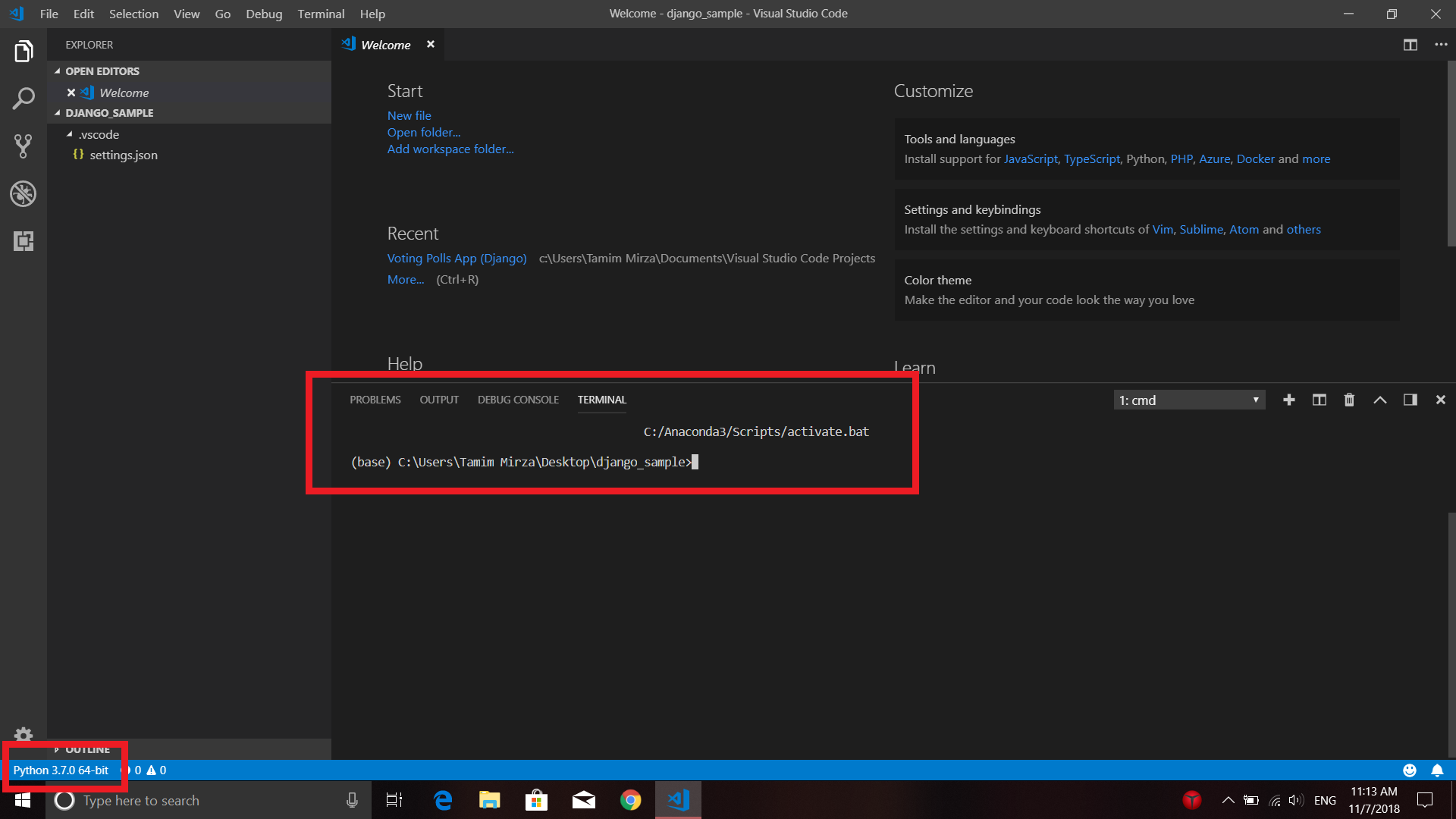The width and height of the screenshot is (1456, 819).
Task: Open the Color theme customization card
Action: point(1147,290)
